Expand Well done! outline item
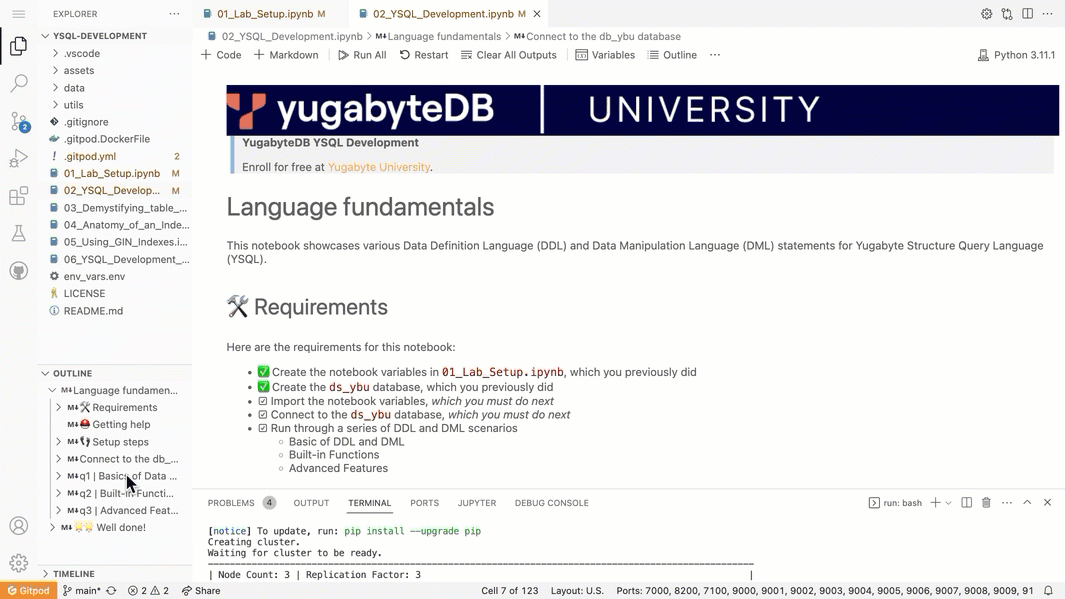The width and height of the screenshot is (1065, 599). pos(52,527)
